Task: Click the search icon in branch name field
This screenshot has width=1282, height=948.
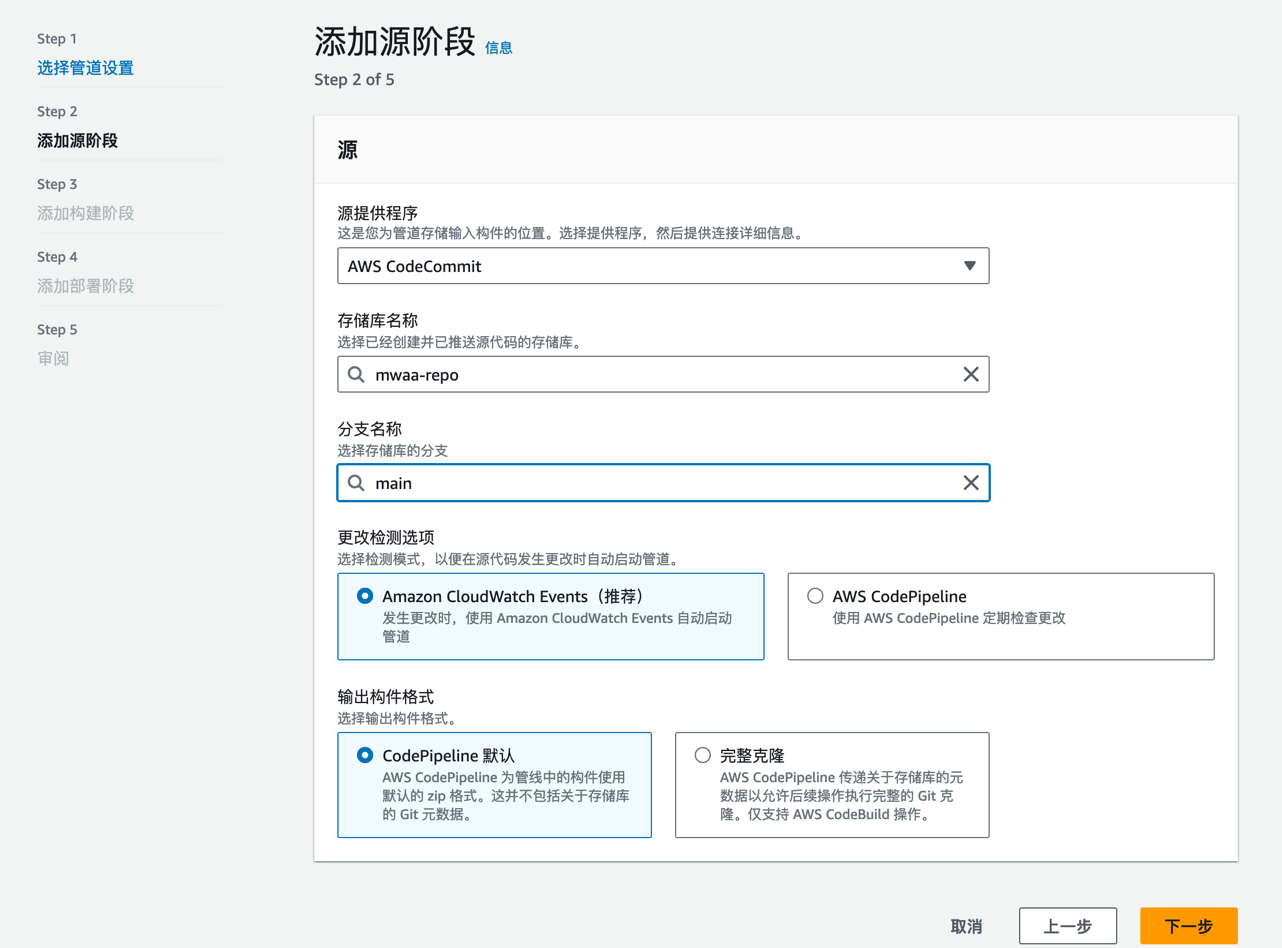Action: click(x=356, y=483)
